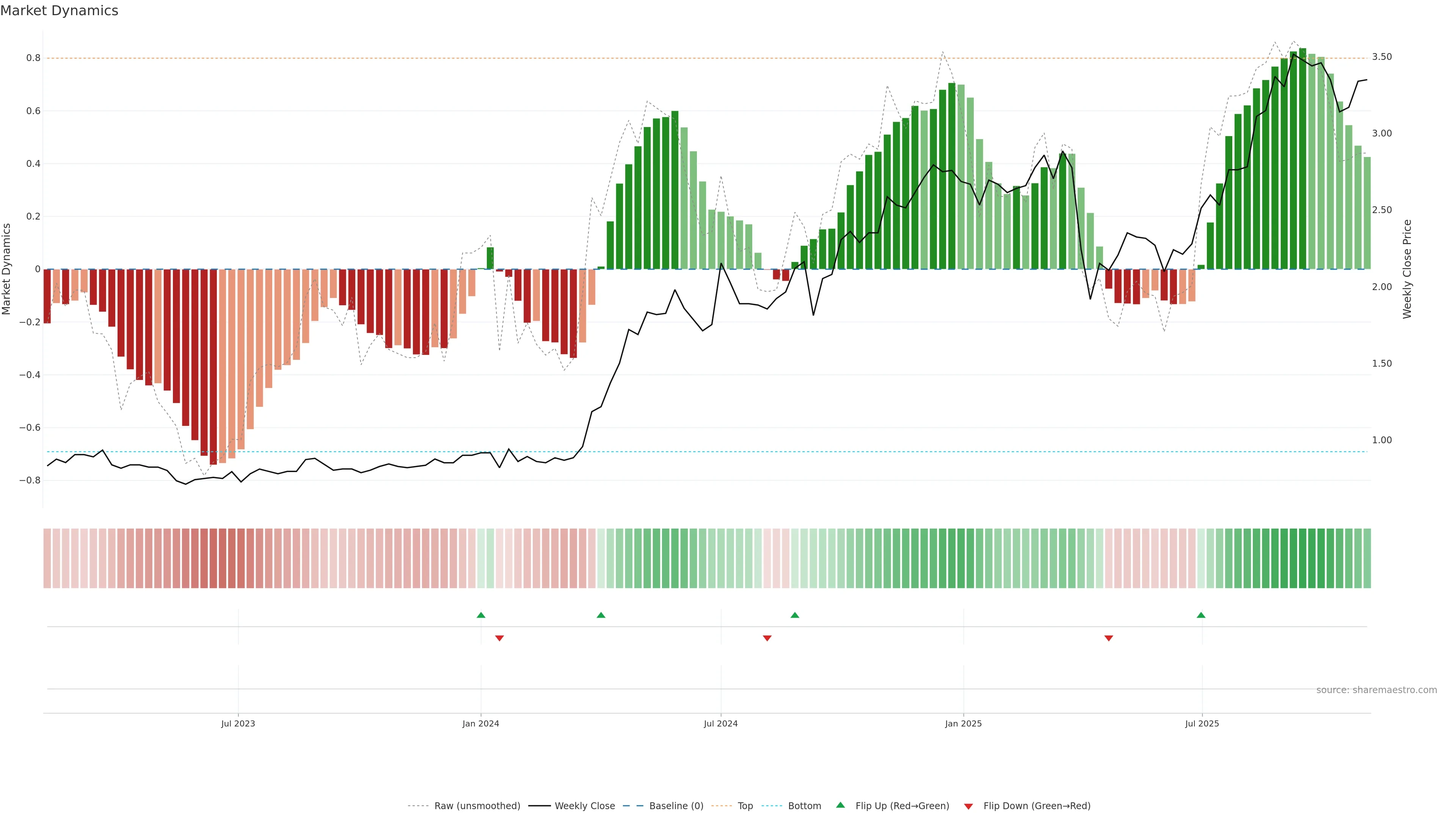Image resolution: width=1456 pixels, height=819 pixels.
Task: Click the green flip-up marker near Jul 2025
Action: click(x=1201, y=615)
